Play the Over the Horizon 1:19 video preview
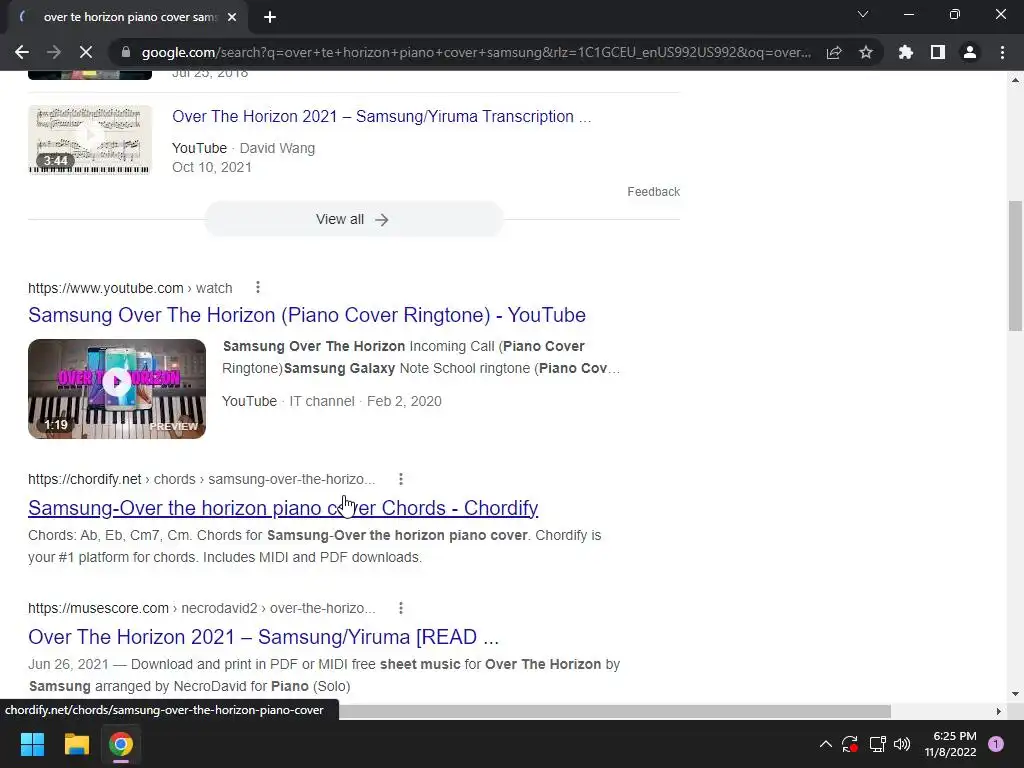 pyautogui.click(x=117, y=389)
